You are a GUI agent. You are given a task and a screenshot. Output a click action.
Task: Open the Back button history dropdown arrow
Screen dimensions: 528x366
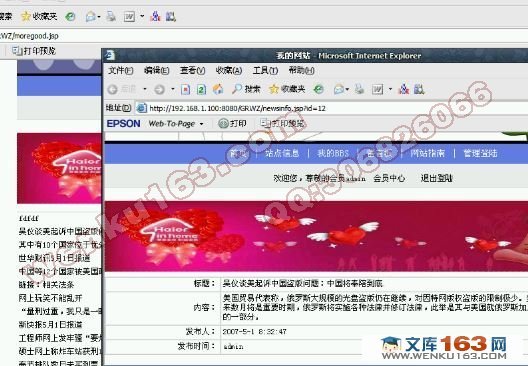(145, 89)
